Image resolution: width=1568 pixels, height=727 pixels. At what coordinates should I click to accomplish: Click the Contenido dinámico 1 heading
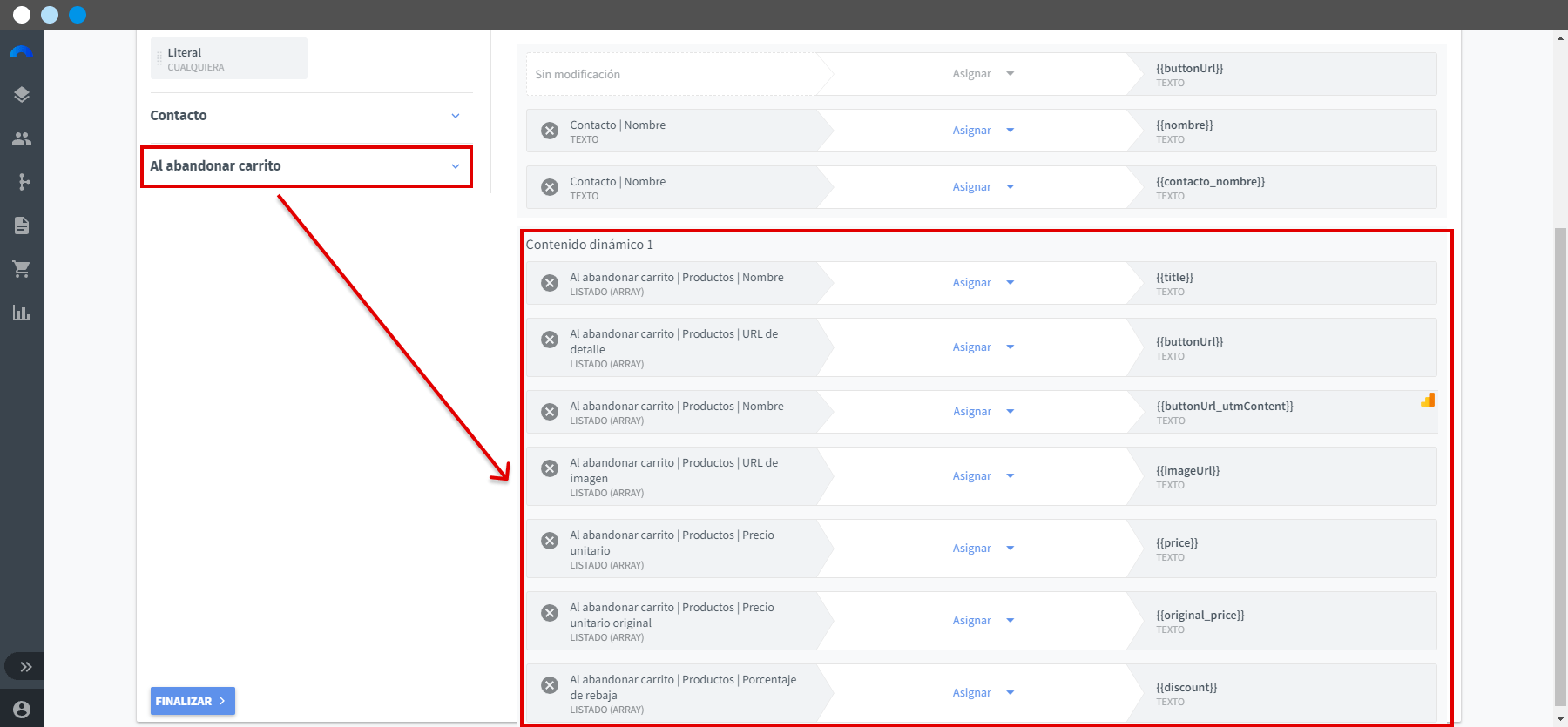pyautogui.click(x=590, y=245)
